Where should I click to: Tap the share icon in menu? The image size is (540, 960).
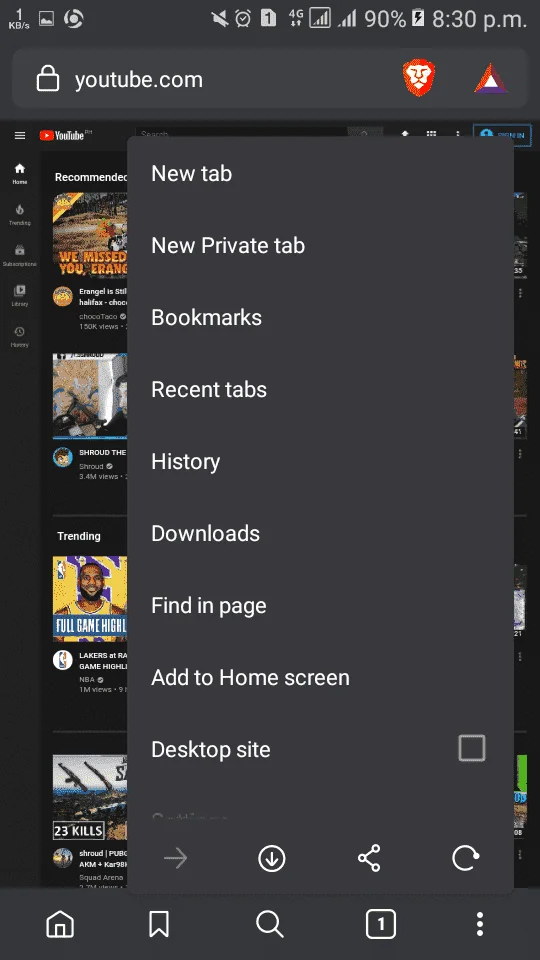[369, 858]
